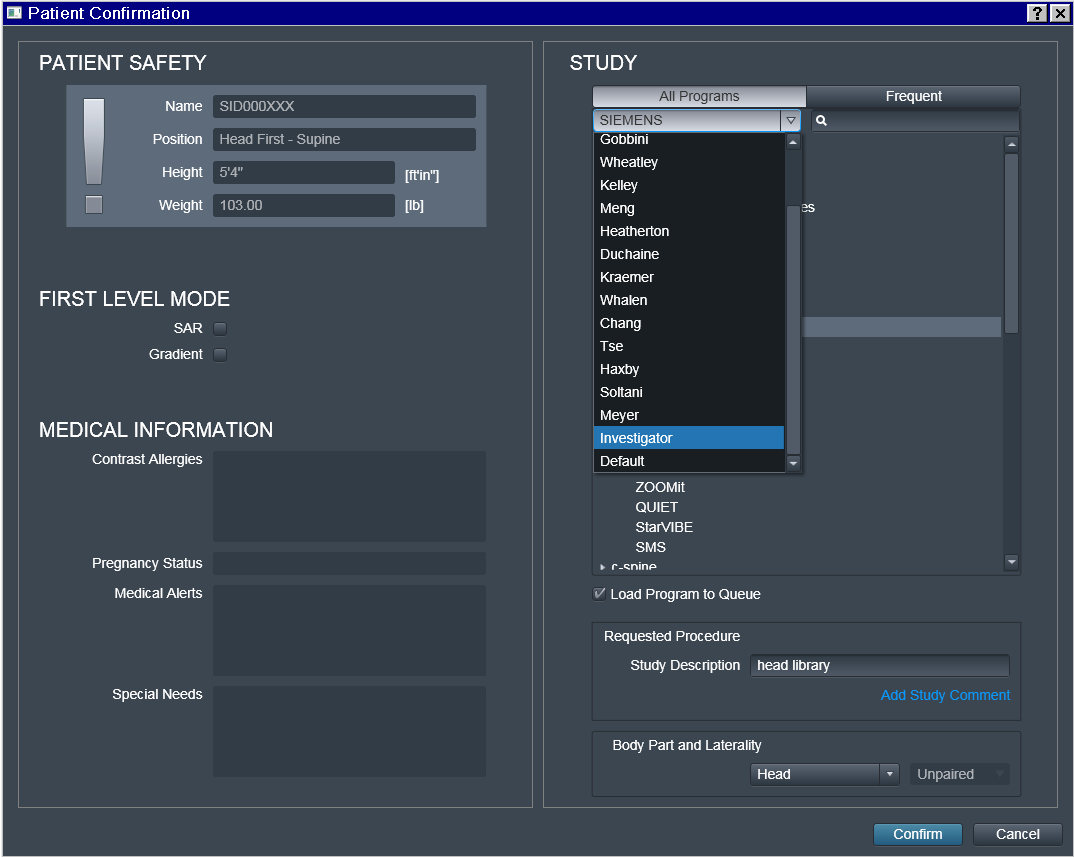The width and height of the screenshot is (1074, 857).
Task: Select Tse from the dropdown list
Action: coord(688,346)
